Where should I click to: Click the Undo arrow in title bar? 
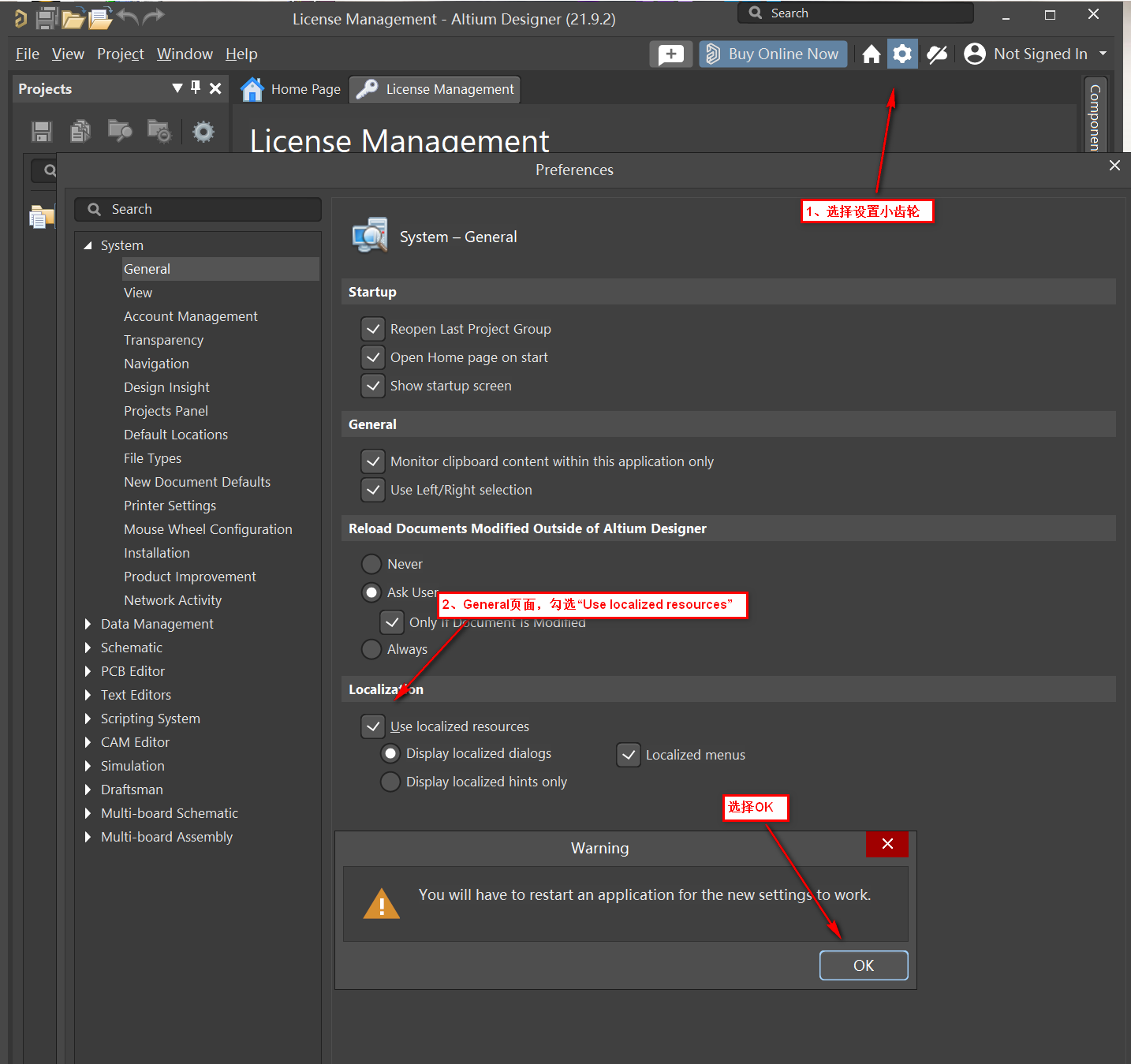(128, 17)
